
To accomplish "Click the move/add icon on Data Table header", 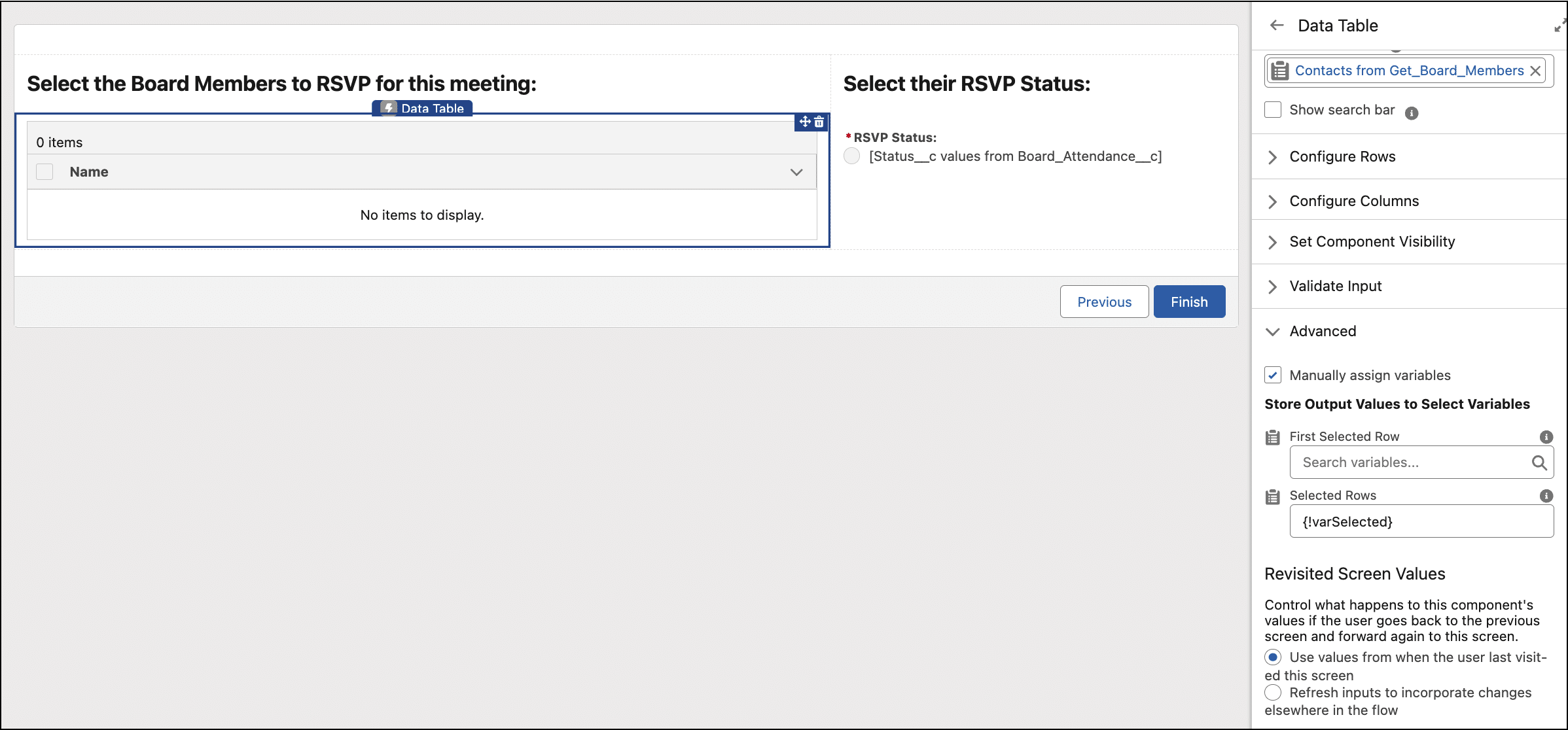I will click(805, 122).
